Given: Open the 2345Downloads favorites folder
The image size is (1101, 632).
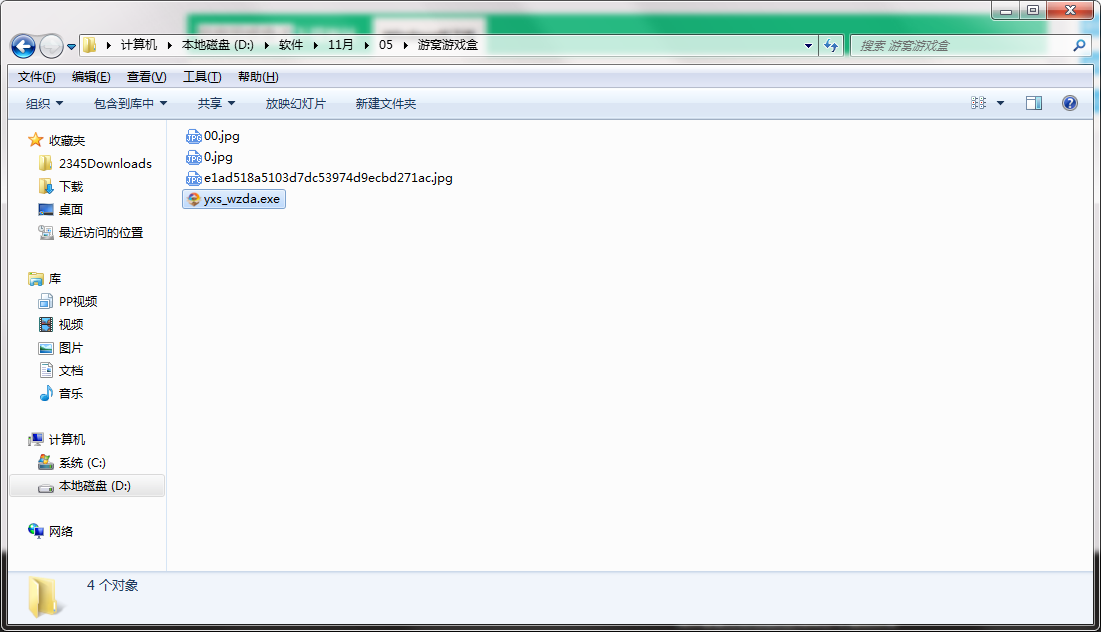Looking at the screenshot, I should [x=104, y=164].
